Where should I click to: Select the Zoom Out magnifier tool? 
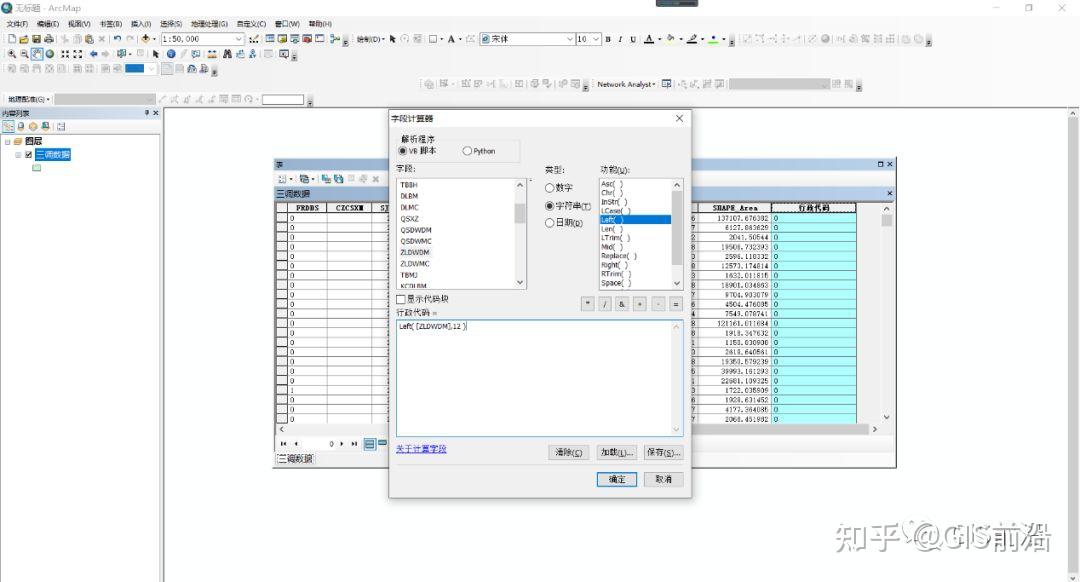point(24,54)
